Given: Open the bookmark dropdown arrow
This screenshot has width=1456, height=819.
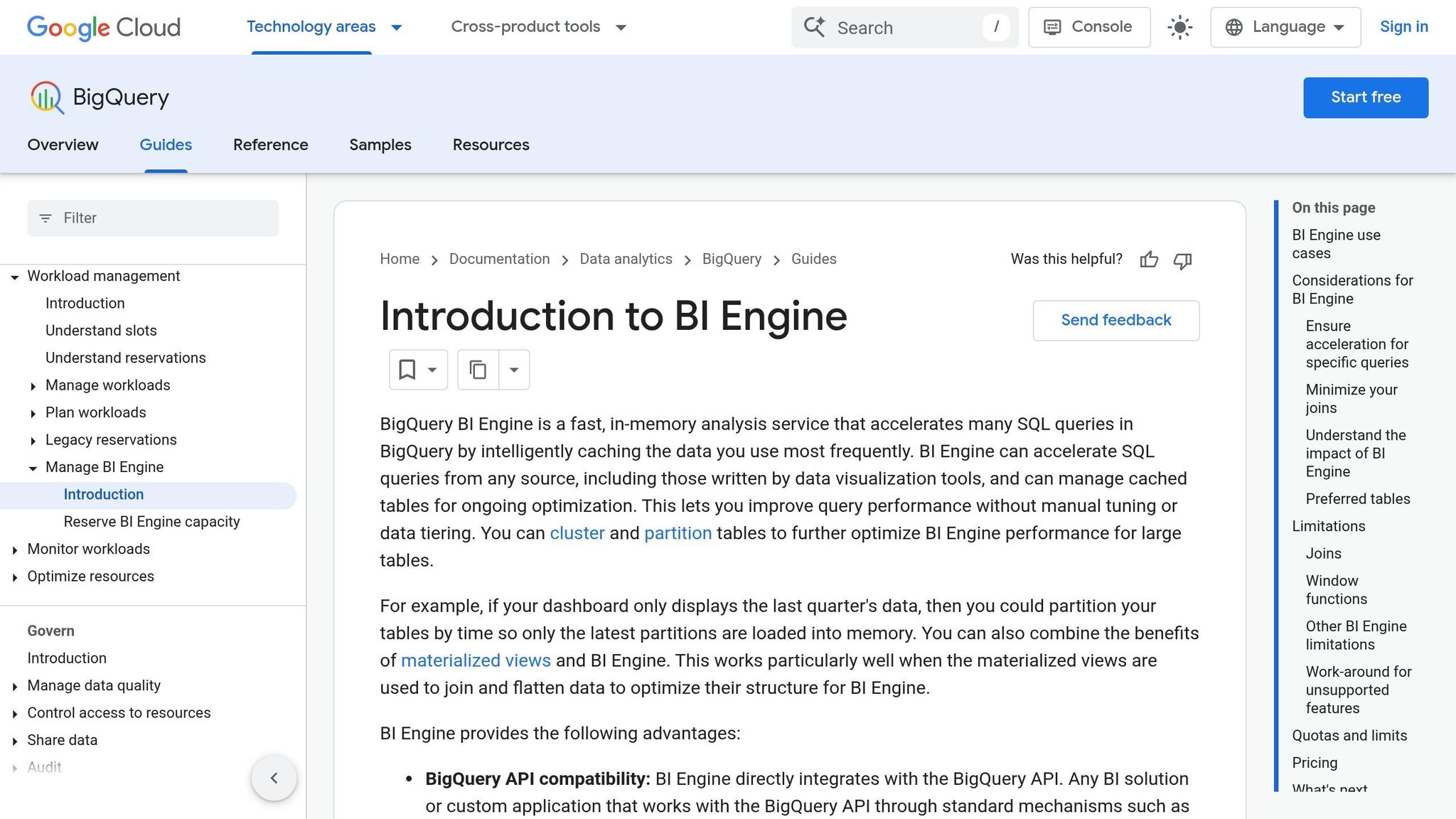Looking at the screenshot, I should tap(432, 370).
